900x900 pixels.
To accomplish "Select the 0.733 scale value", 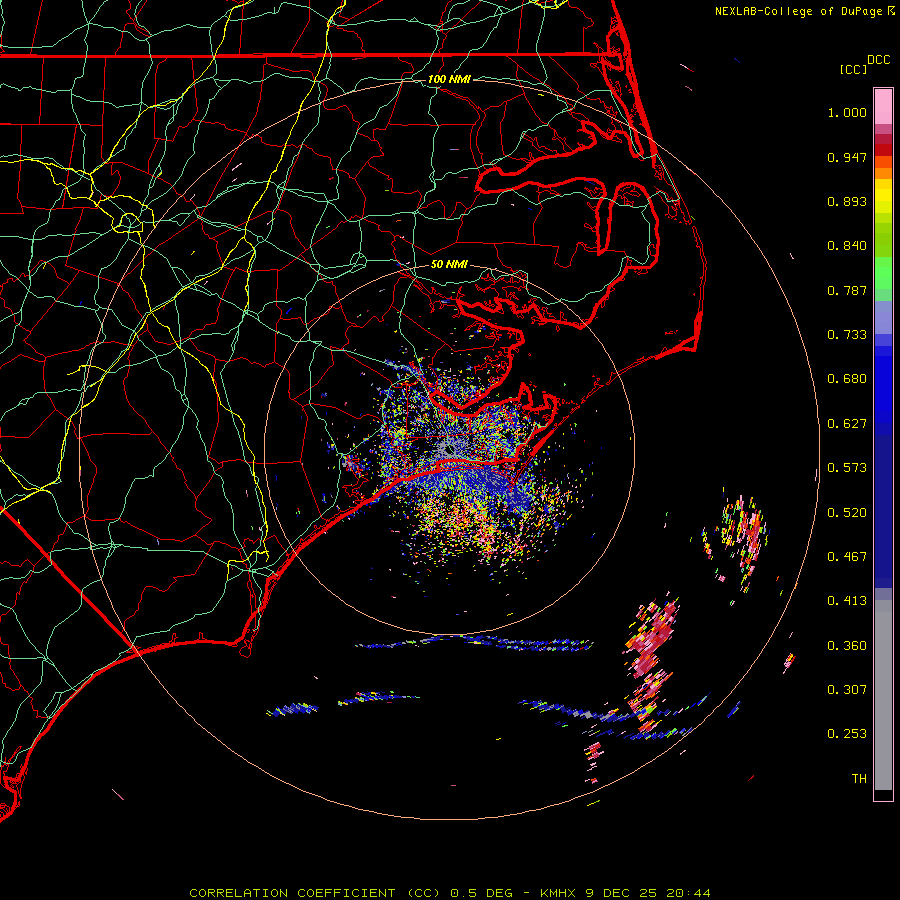I will tap(847, 335).
